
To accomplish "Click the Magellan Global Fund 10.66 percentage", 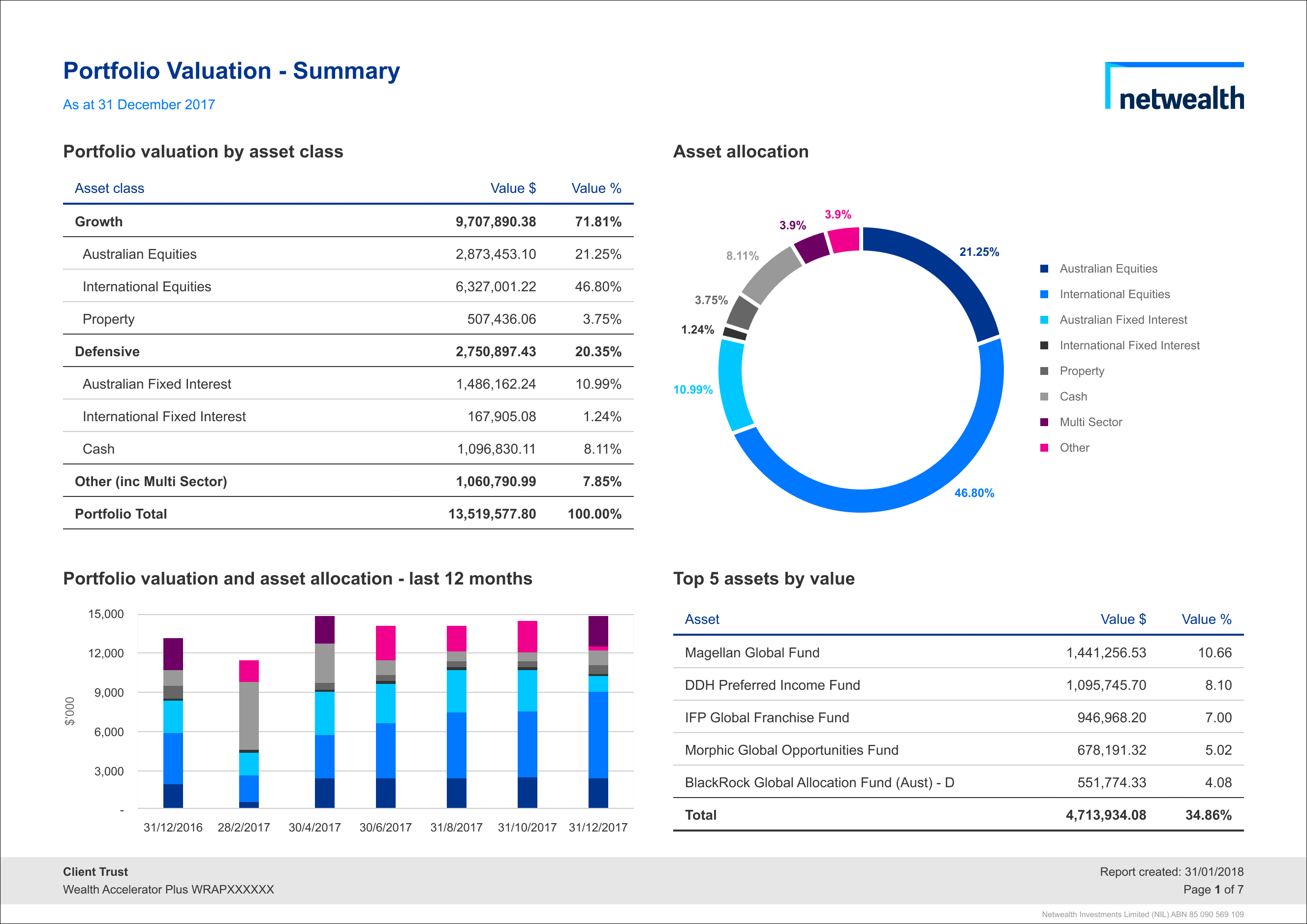I will pos(1214,652).
